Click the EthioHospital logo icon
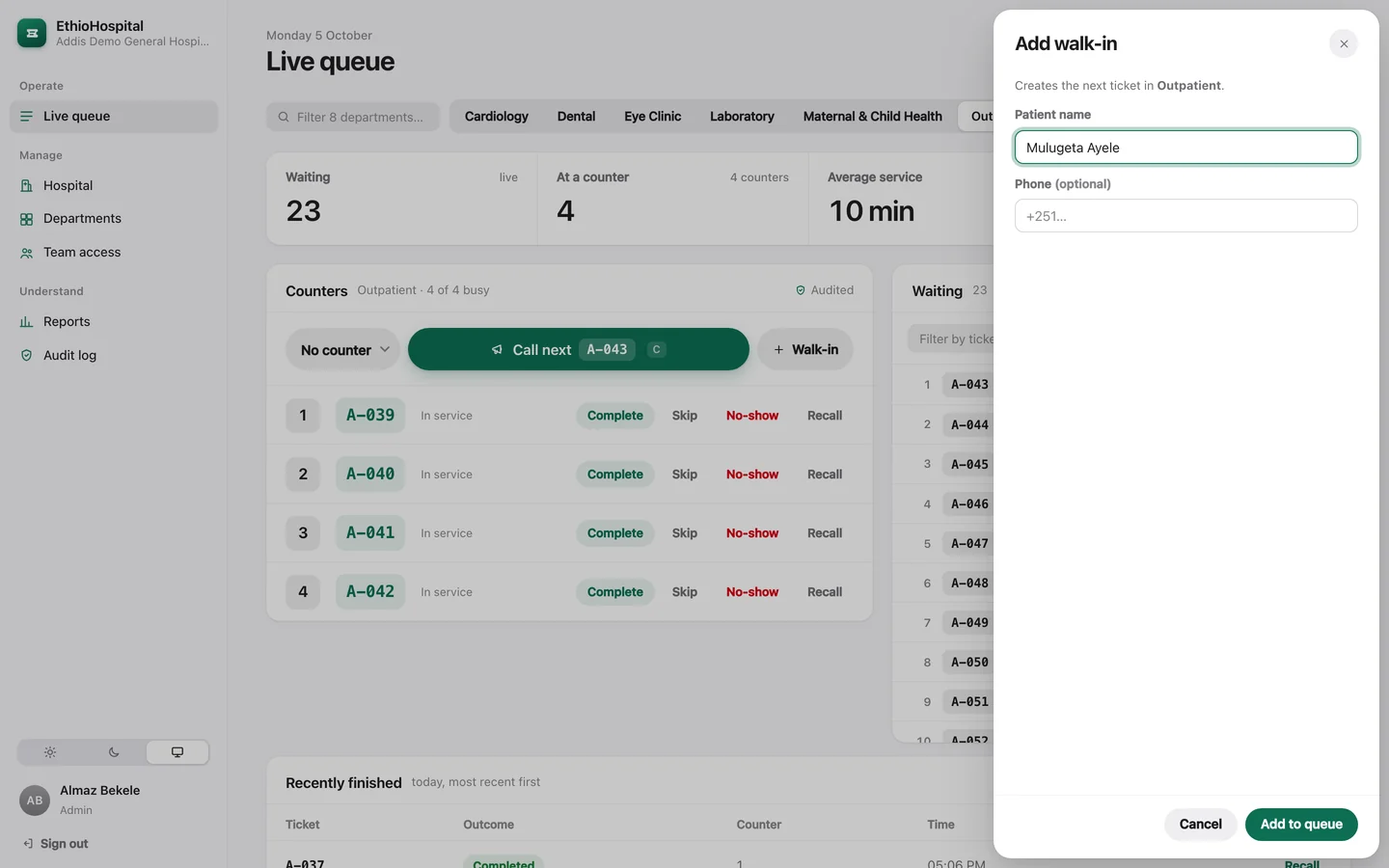Screen dimensions: 1389x868 (32, 33)
